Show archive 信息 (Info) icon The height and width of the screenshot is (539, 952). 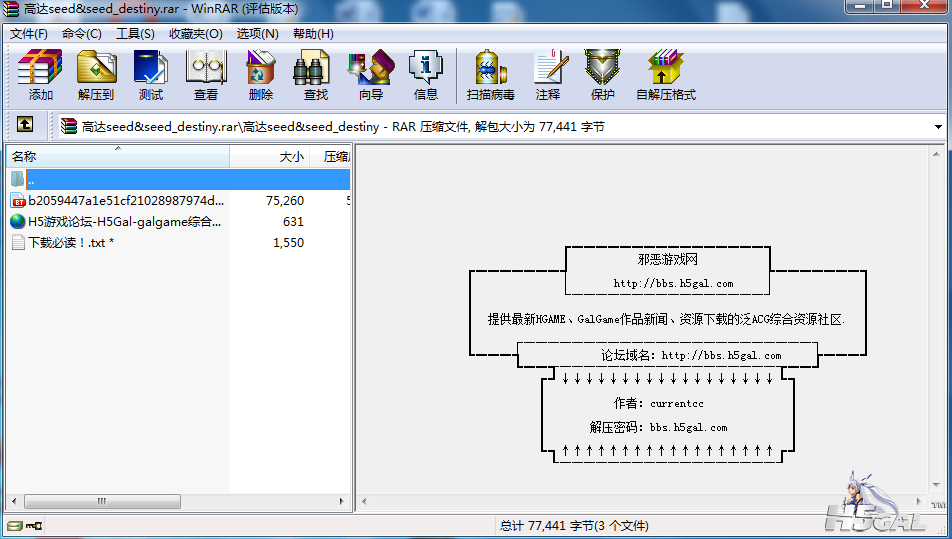tap(426, 75)
